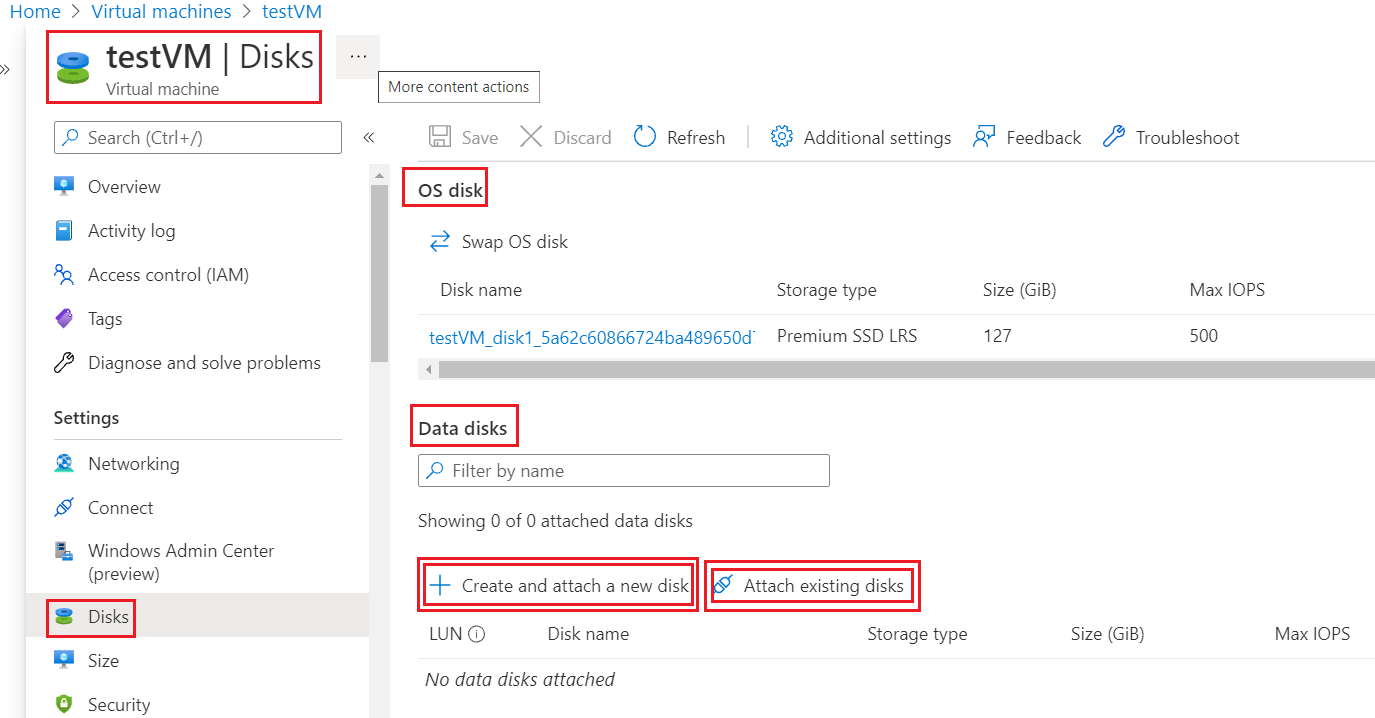The height and width of the screenshot is (718, 1375).
Task: Click the OS disk 'Storage type' column header
Action: (x=826, y=290)
